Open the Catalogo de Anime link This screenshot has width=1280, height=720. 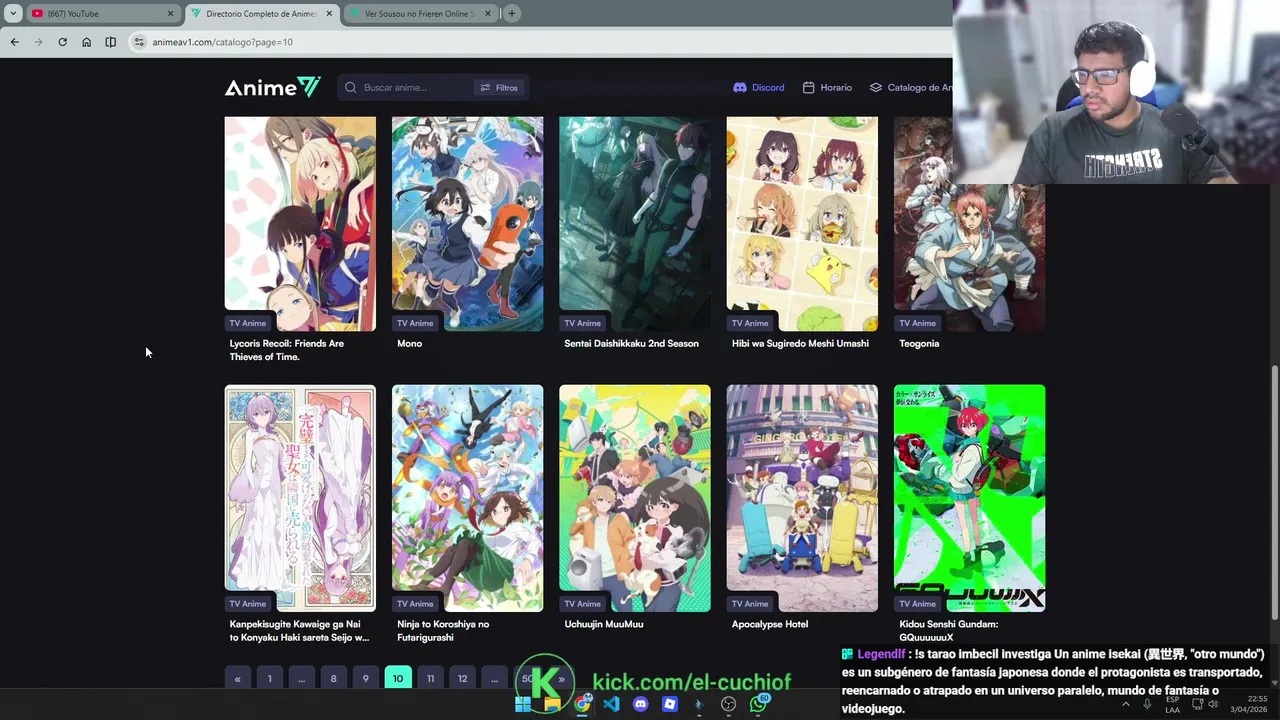pyautogui.click(x=910, y=88)
